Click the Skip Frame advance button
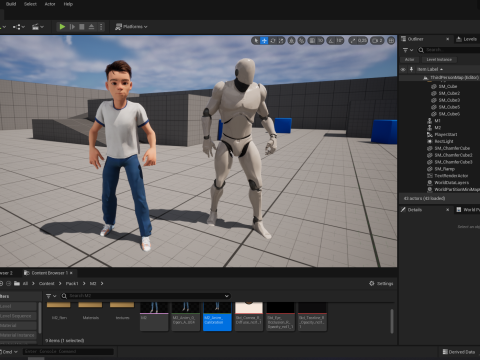480x360 pixels. (x=72, y=27)
